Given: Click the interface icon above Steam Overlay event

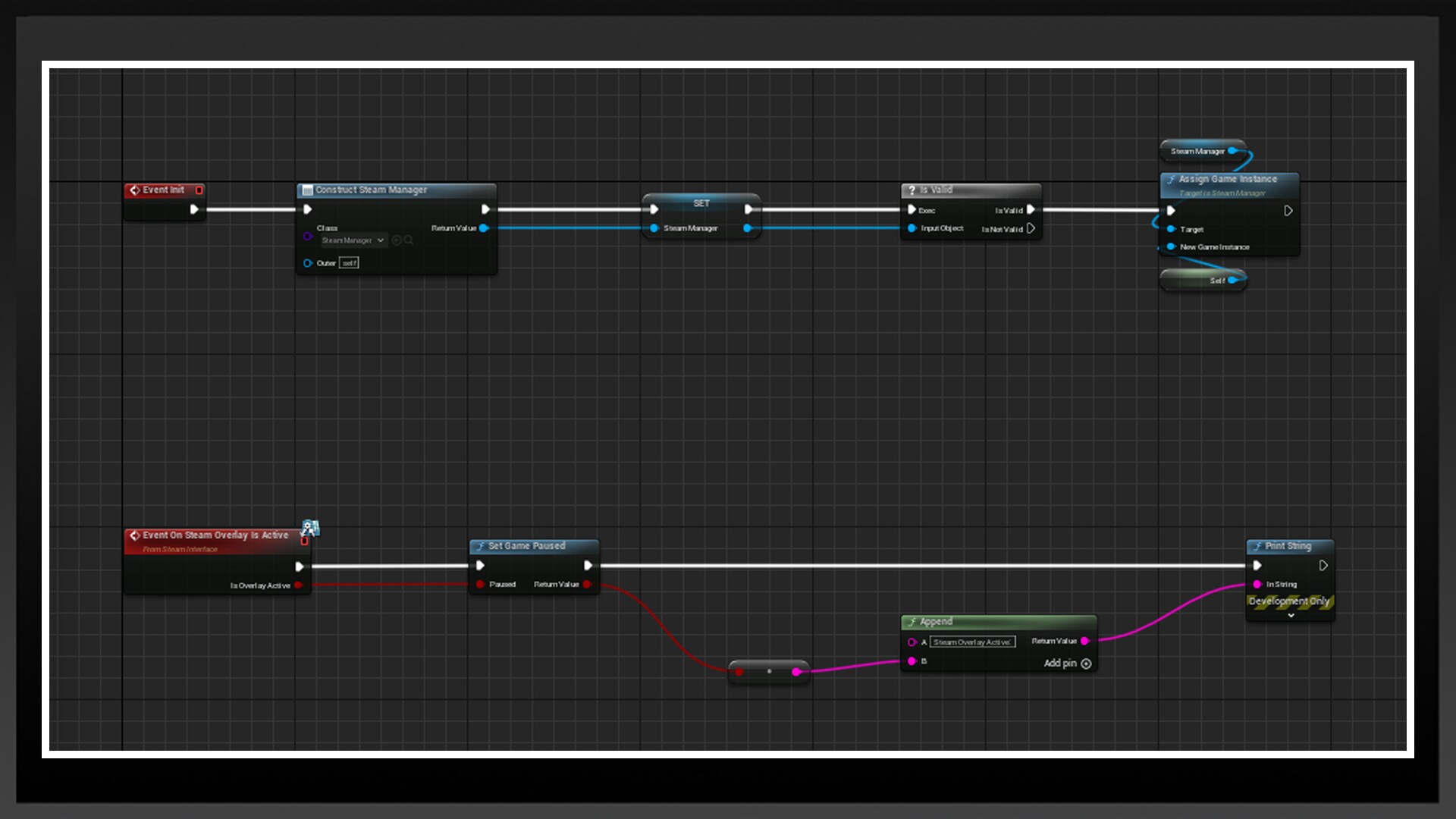Looking at the screenshot, I should (x=310, y=528).
